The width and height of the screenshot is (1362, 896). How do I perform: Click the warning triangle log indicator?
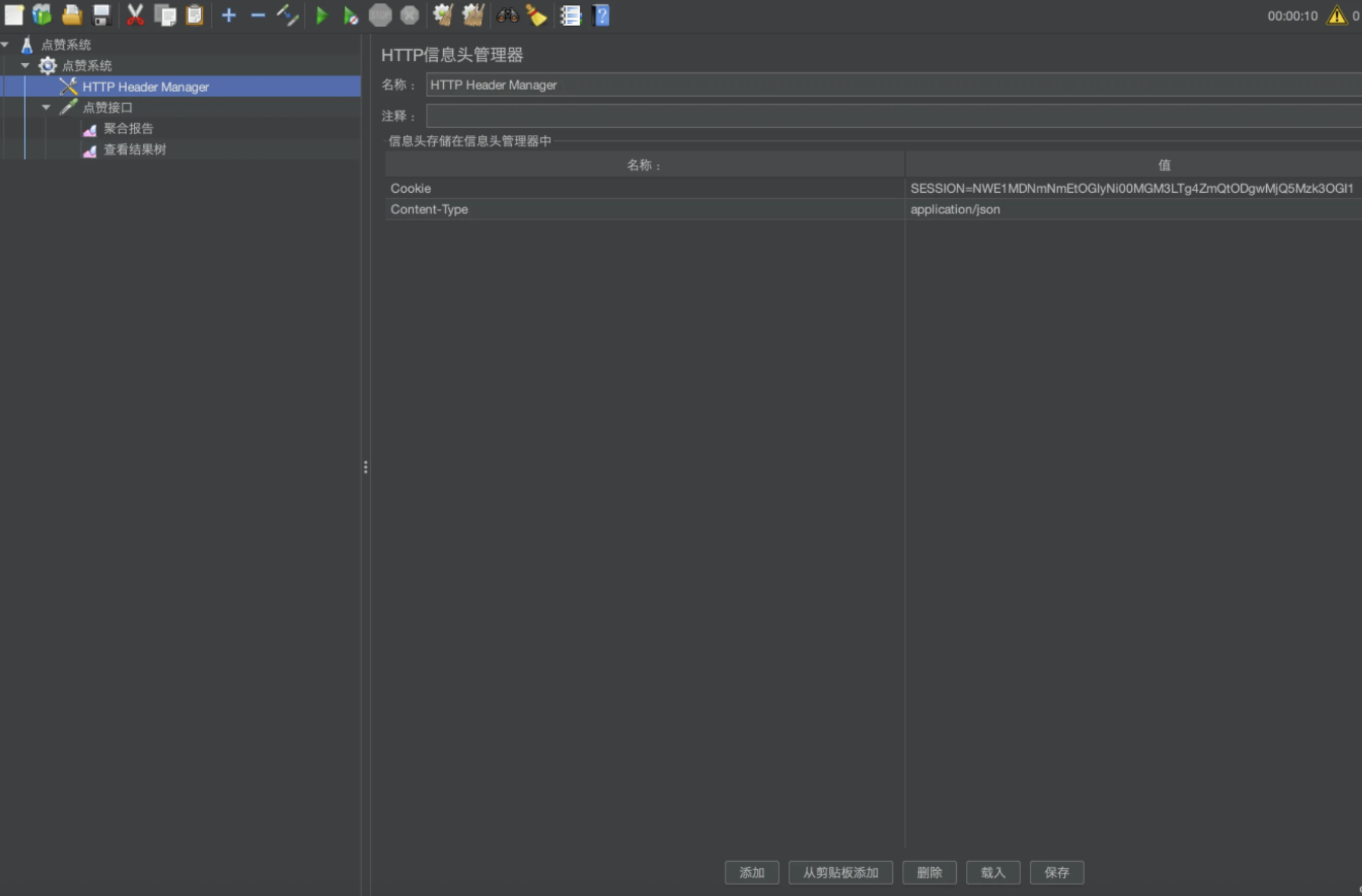(1336, 15)
